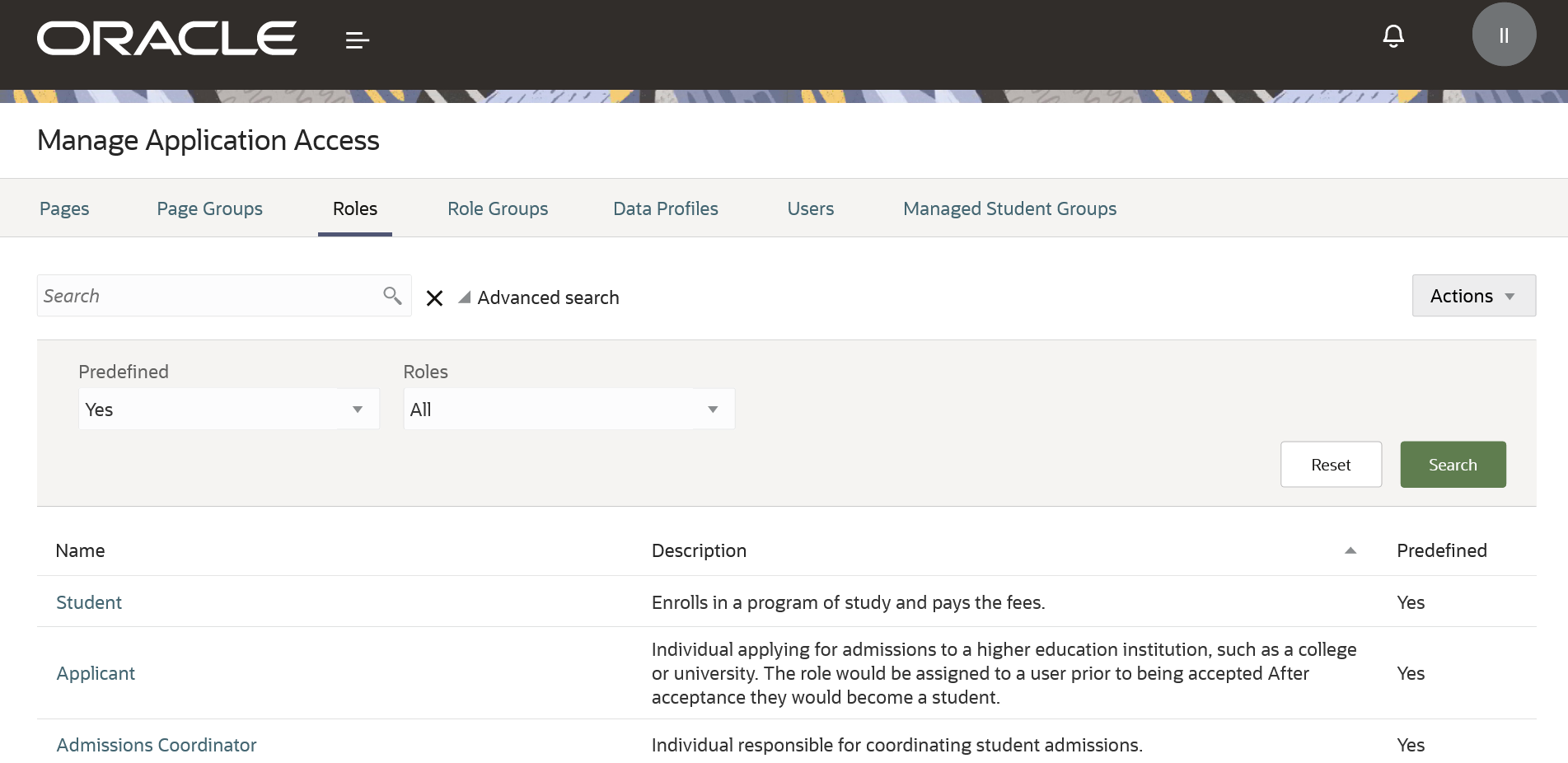Viewport: 1568px width, 763px height.
Task: Sort by Description column arrow
Action: click(1350, 550)
